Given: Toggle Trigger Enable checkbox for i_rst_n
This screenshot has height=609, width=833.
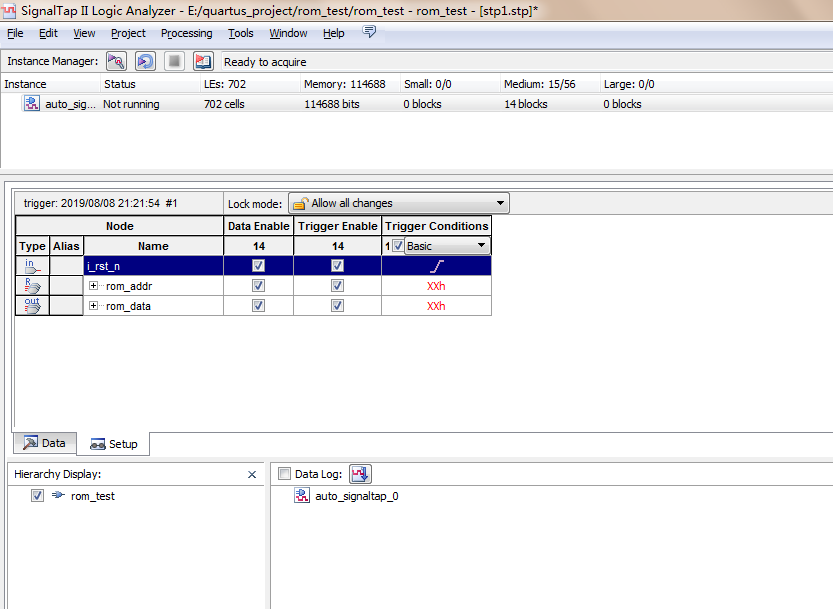Looking at the screenshot, I should [337, 266].
